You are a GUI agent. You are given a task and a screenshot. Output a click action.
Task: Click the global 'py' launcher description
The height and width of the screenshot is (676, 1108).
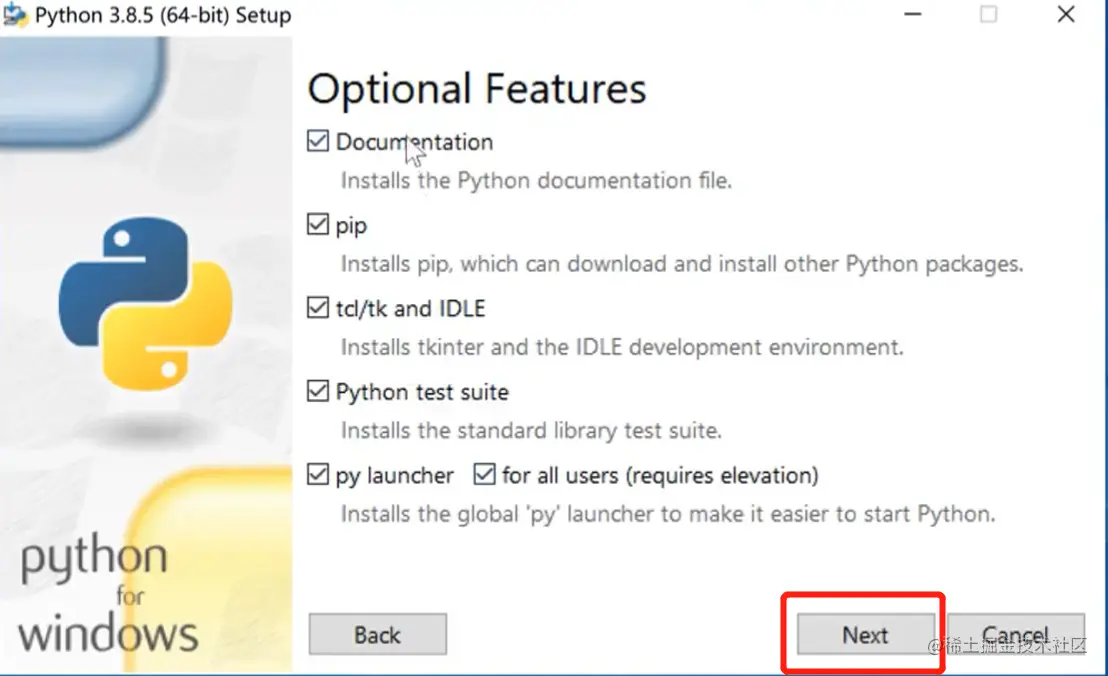(x=668, y=514)
